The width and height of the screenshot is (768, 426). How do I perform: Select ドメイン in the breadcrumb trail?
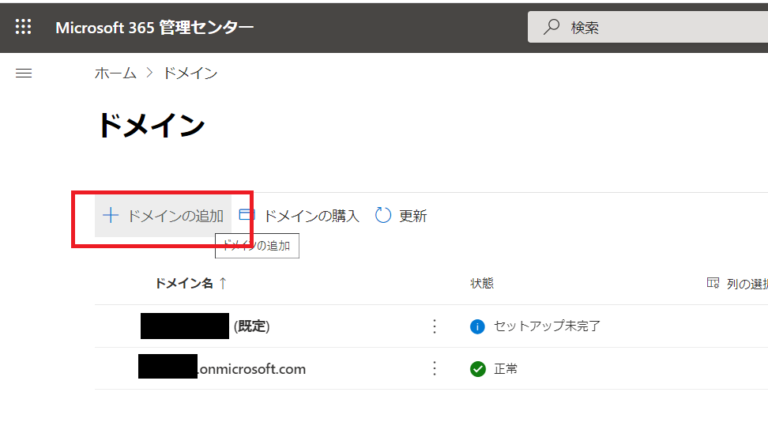[190, 73]
